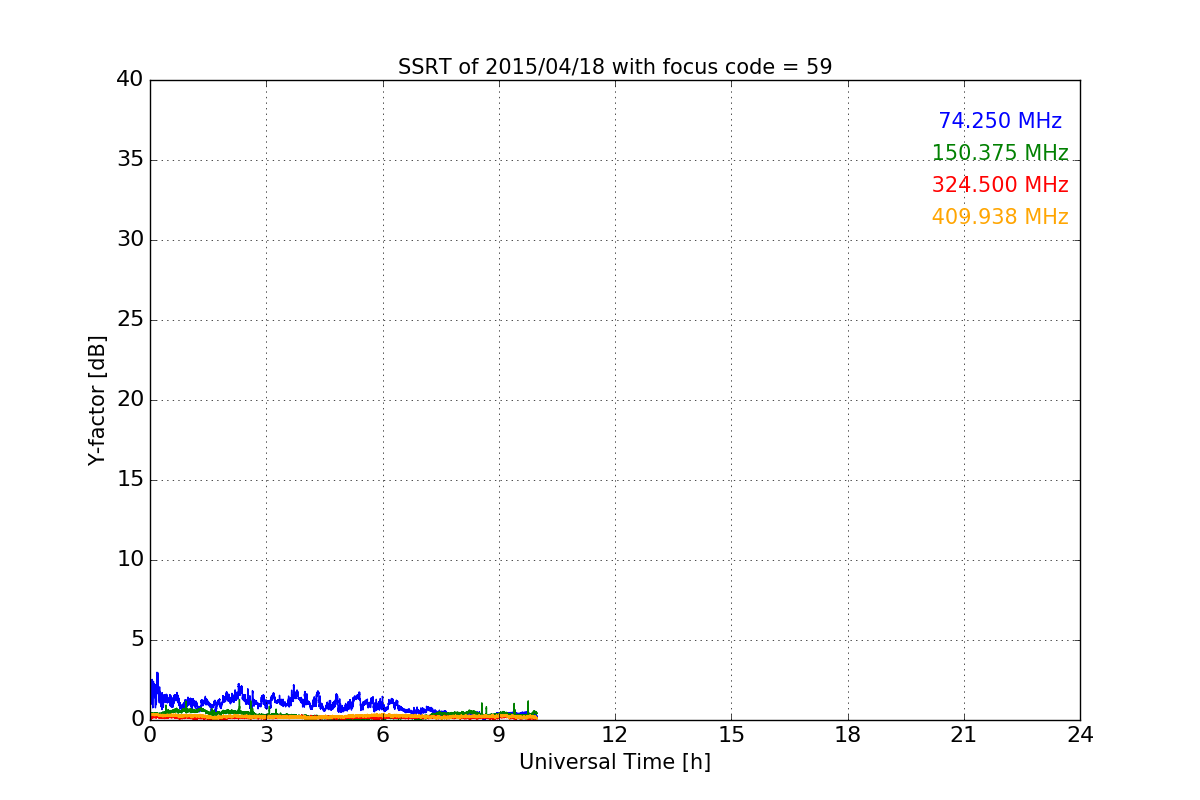This screenshot has height=800, width=1200.
Task: Click the y-axis tick label 25
Action: point(130,319)
